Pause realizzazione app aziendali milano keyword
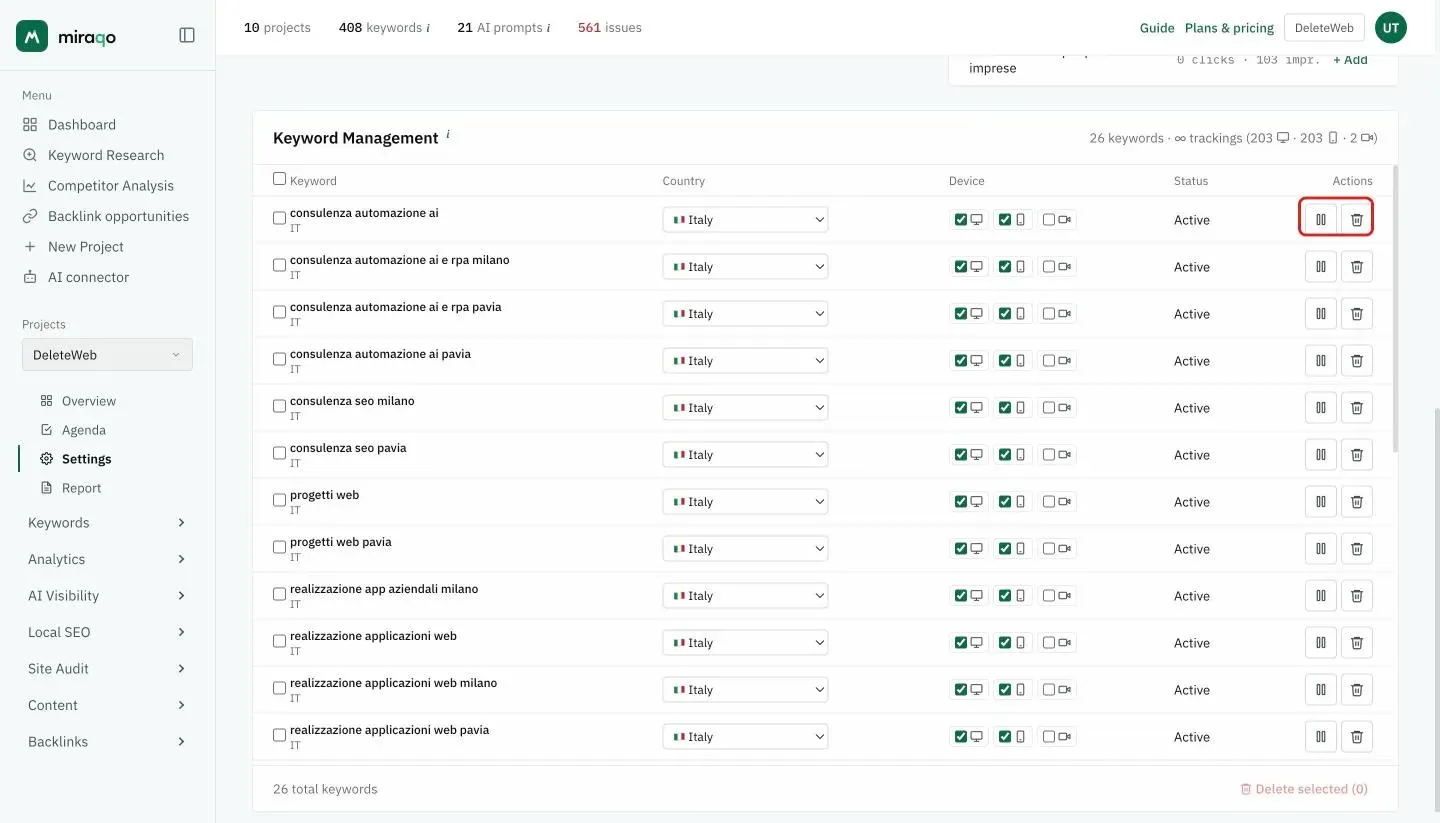 (x=1320, y=596)
